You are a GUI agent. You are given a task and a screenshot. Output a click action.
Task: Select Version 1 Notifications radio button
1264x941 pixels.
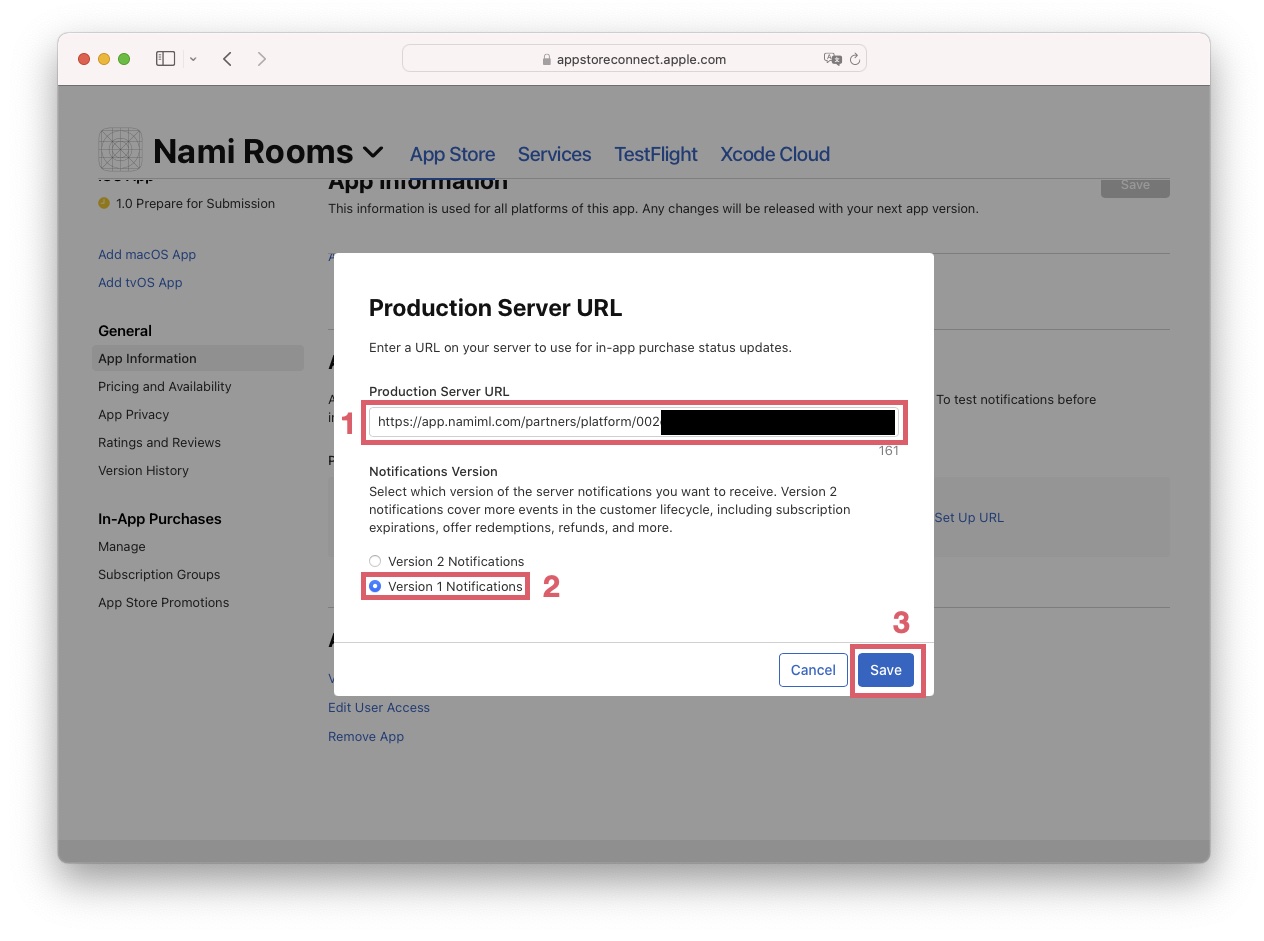tap(375, 586)
